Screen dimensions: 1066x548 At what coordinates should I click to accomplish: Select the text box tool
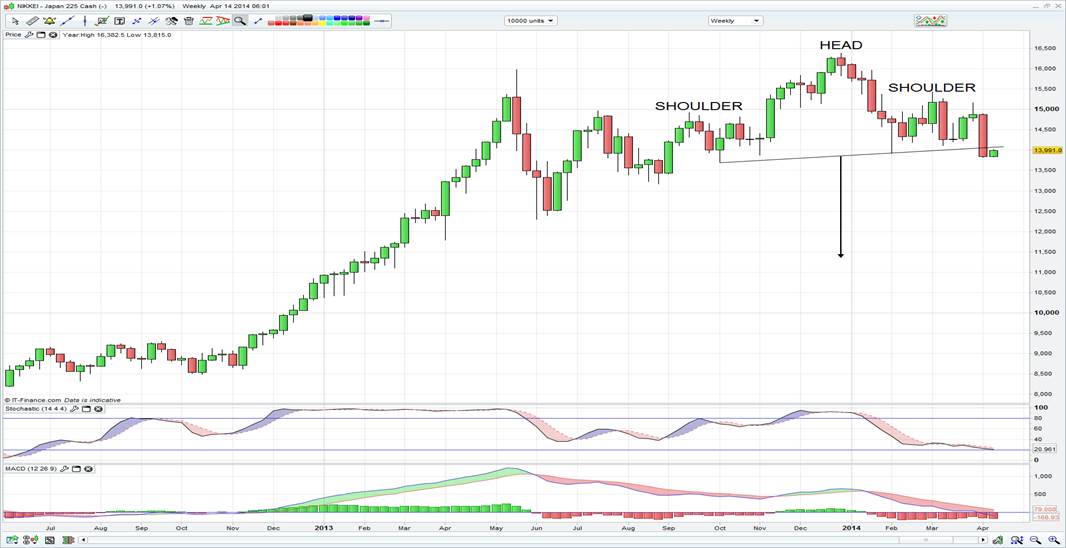point(119,21)
